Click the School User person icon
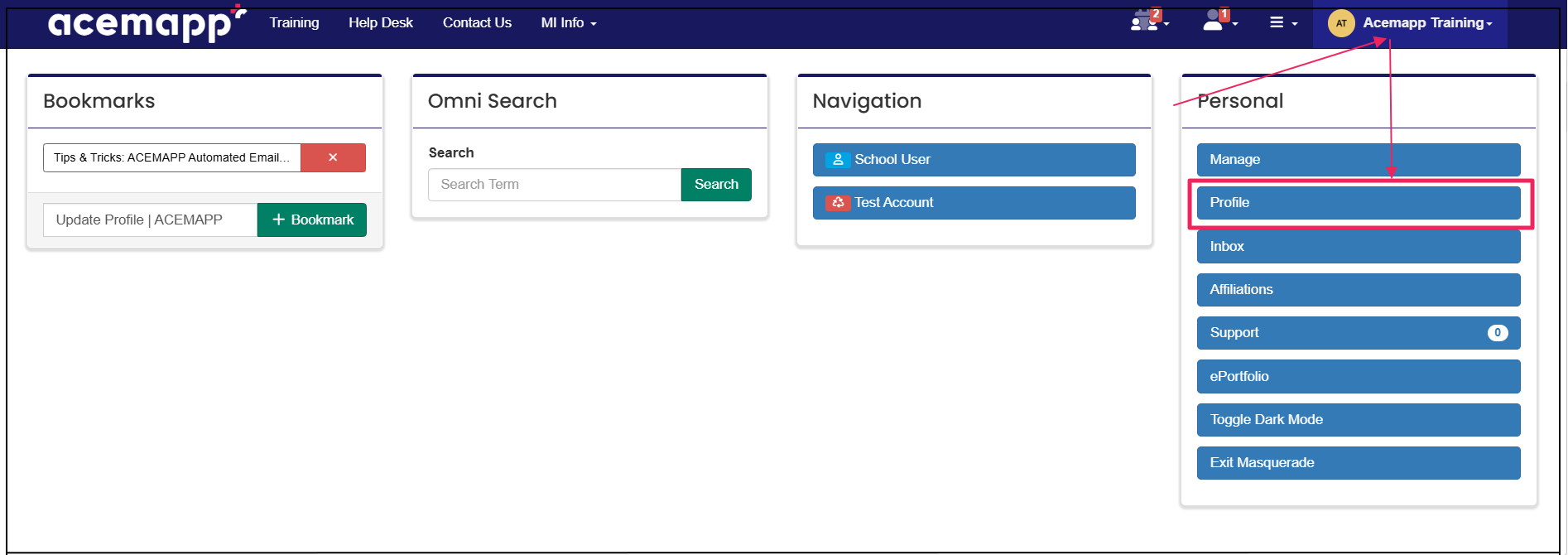 coord(838,160)
